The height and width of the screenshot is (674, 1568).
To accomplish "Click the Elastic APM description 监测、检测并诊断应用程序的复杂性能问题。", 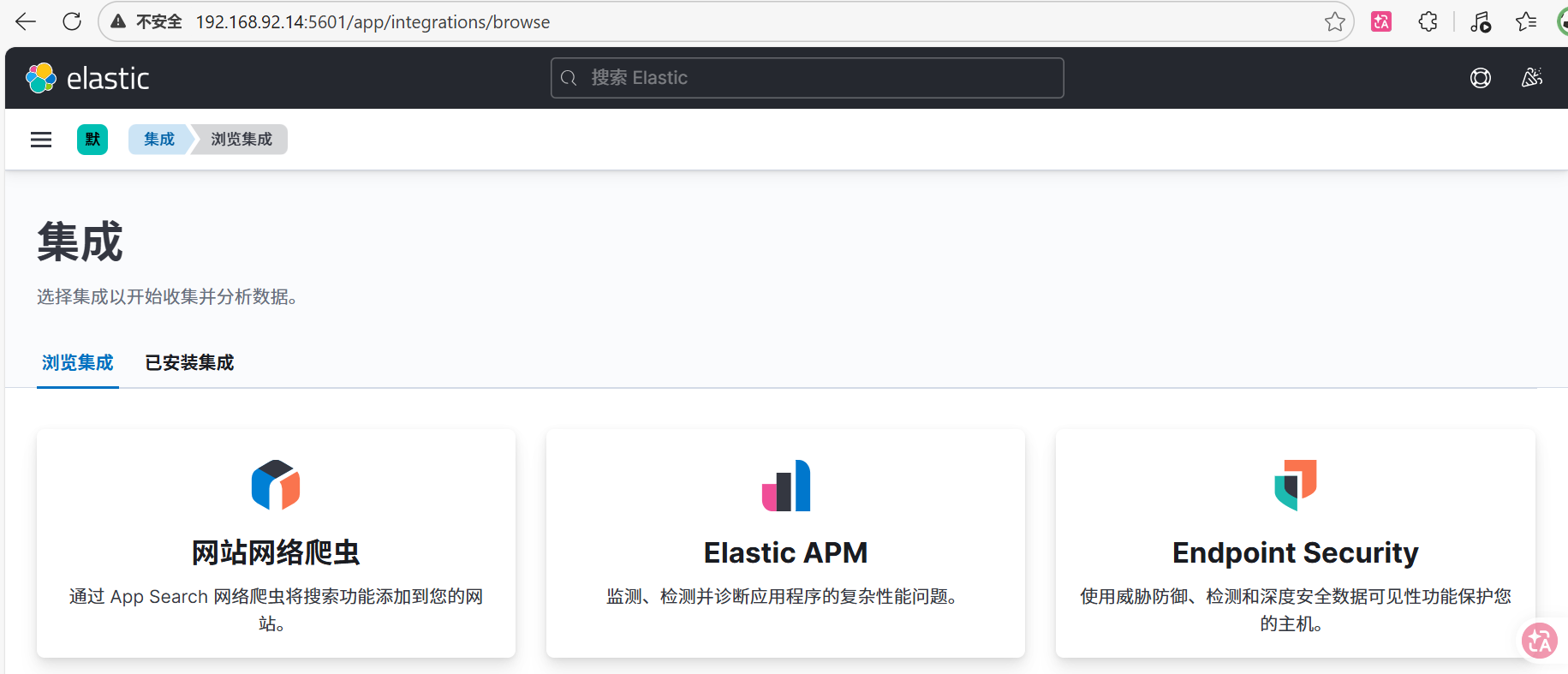I will point(782,596).
